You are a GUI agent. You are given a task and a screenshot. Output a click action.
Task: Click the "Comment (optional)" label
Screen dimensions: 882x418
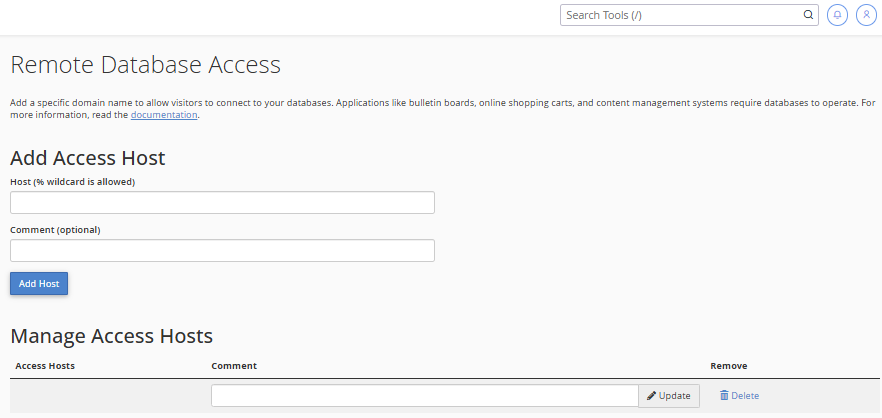(x=55, y=230)
